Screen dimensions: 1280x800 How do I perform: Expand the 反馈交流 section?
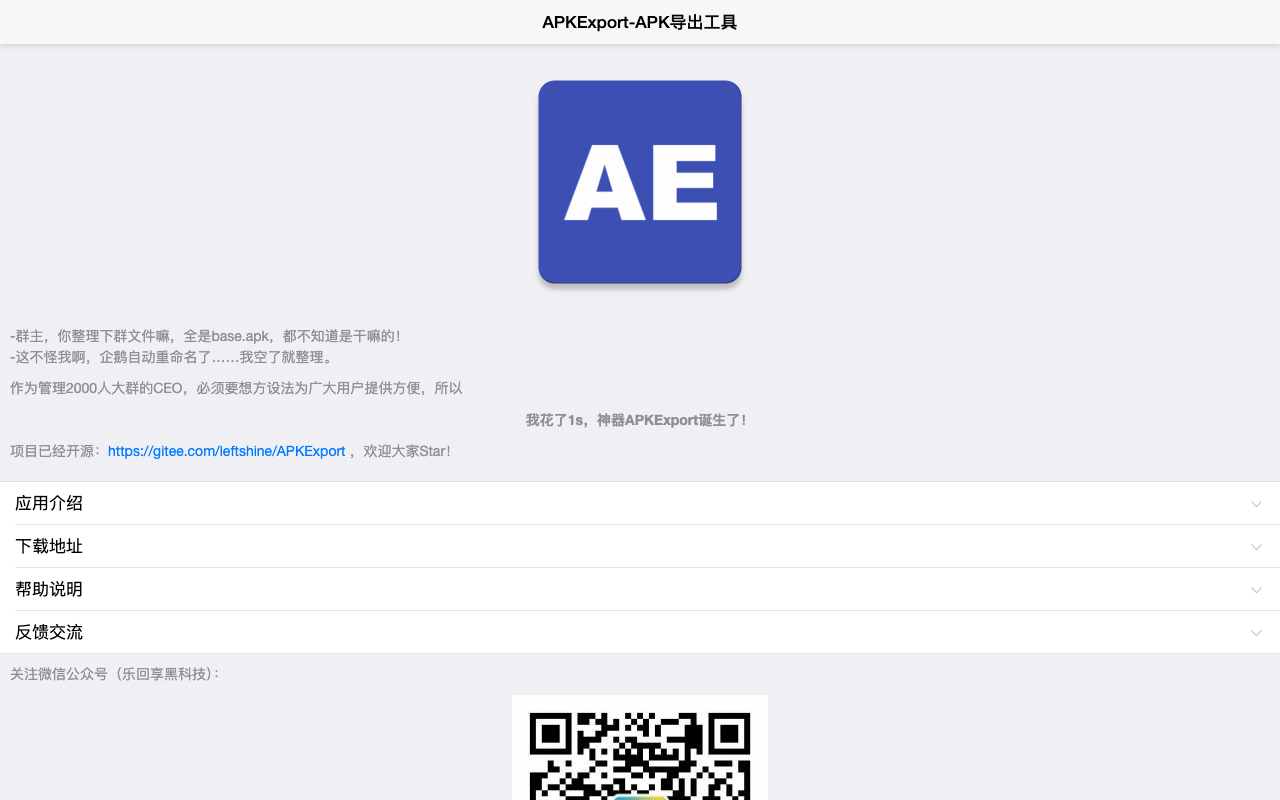pyautogui.click(x=640, y=632)
